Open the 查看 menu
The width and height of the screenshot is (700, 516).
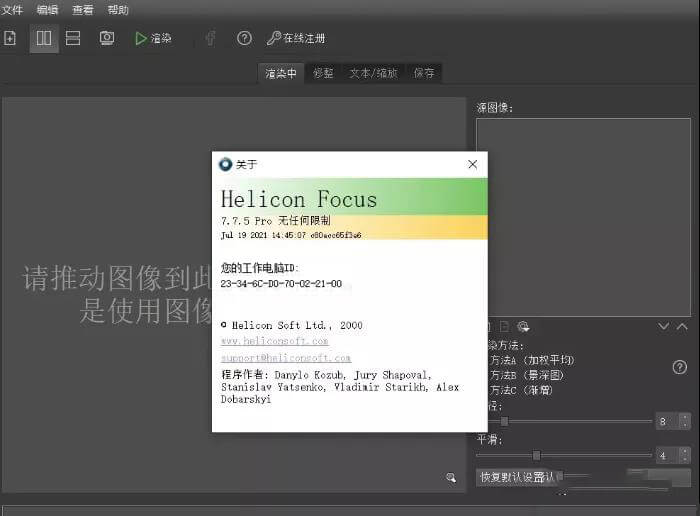point(83,9)
